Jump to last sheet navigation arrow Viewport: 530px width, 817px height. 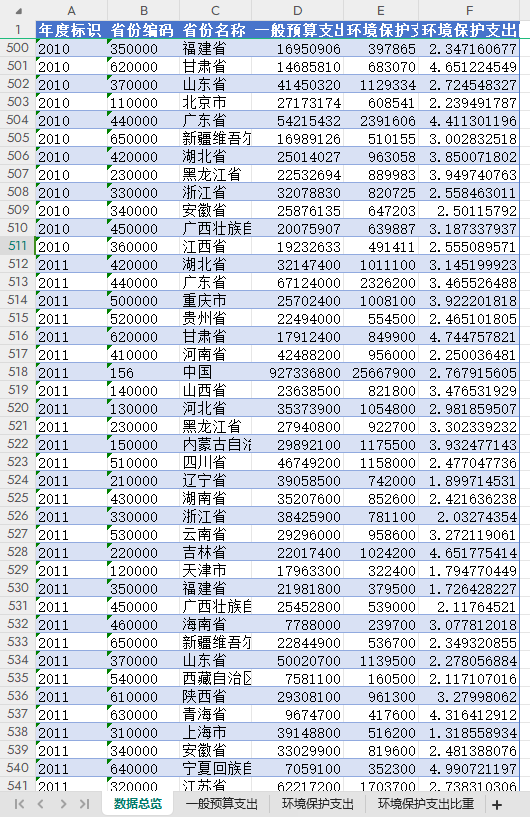coord(84,804)
